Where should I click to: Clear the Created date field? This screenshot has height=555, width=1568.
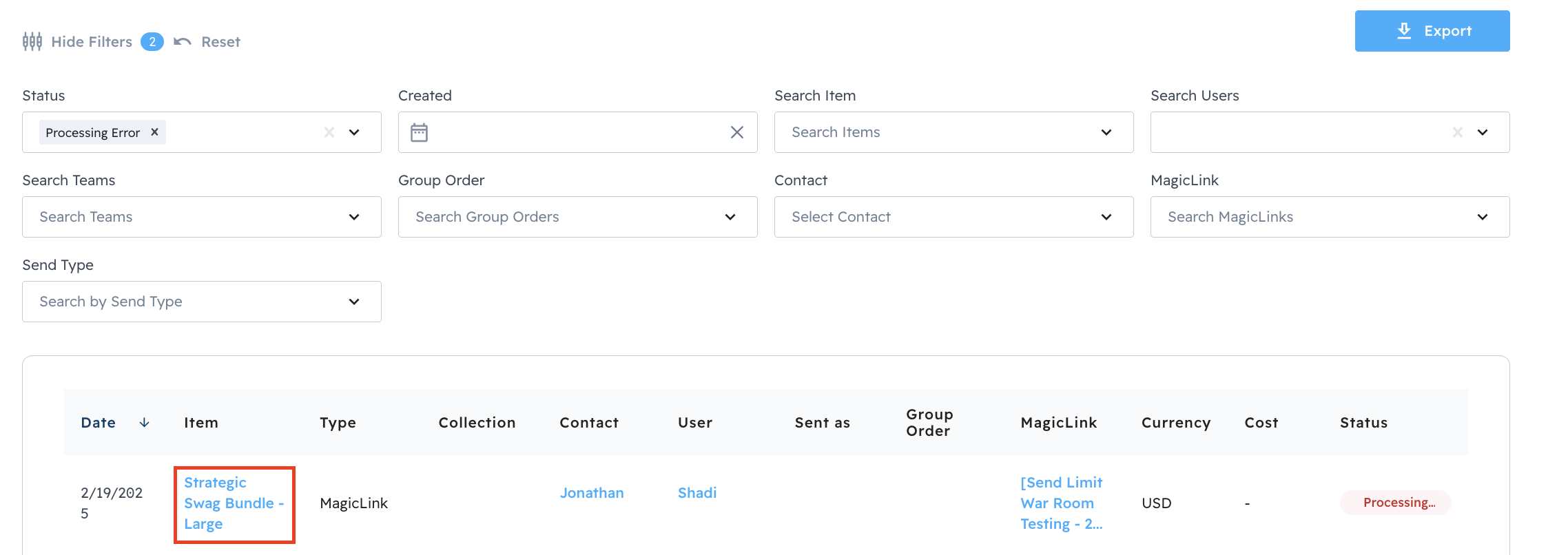coord(736,132)
